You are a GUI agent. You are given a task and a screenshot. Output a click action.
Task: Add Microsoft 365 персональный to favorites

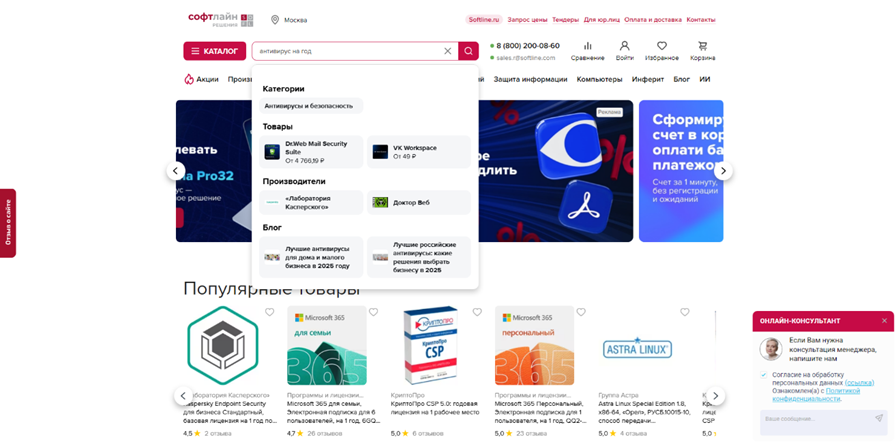[581, 312]
